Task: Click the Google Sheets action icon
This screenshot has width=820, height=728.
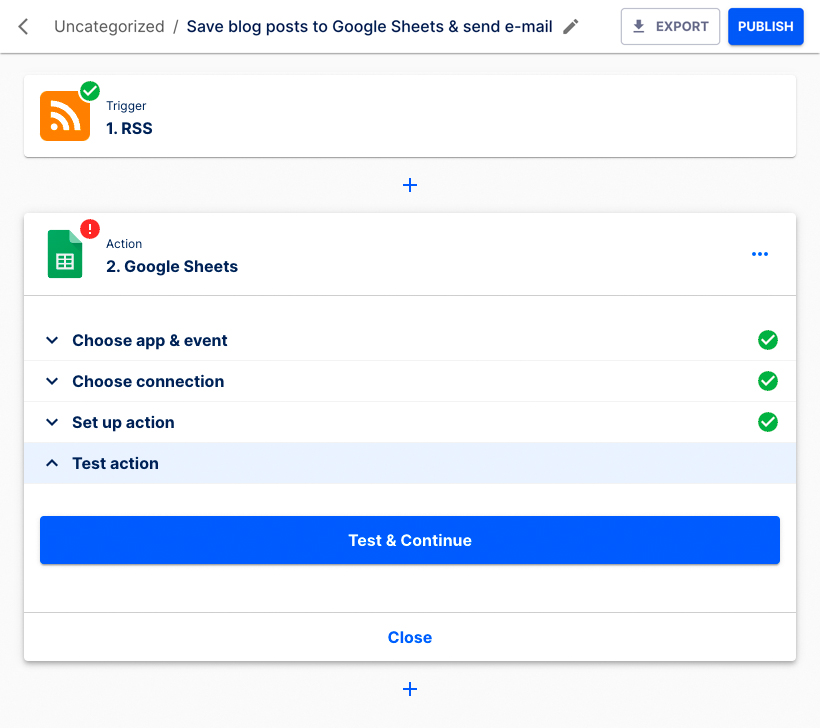Action: point(64,254)
